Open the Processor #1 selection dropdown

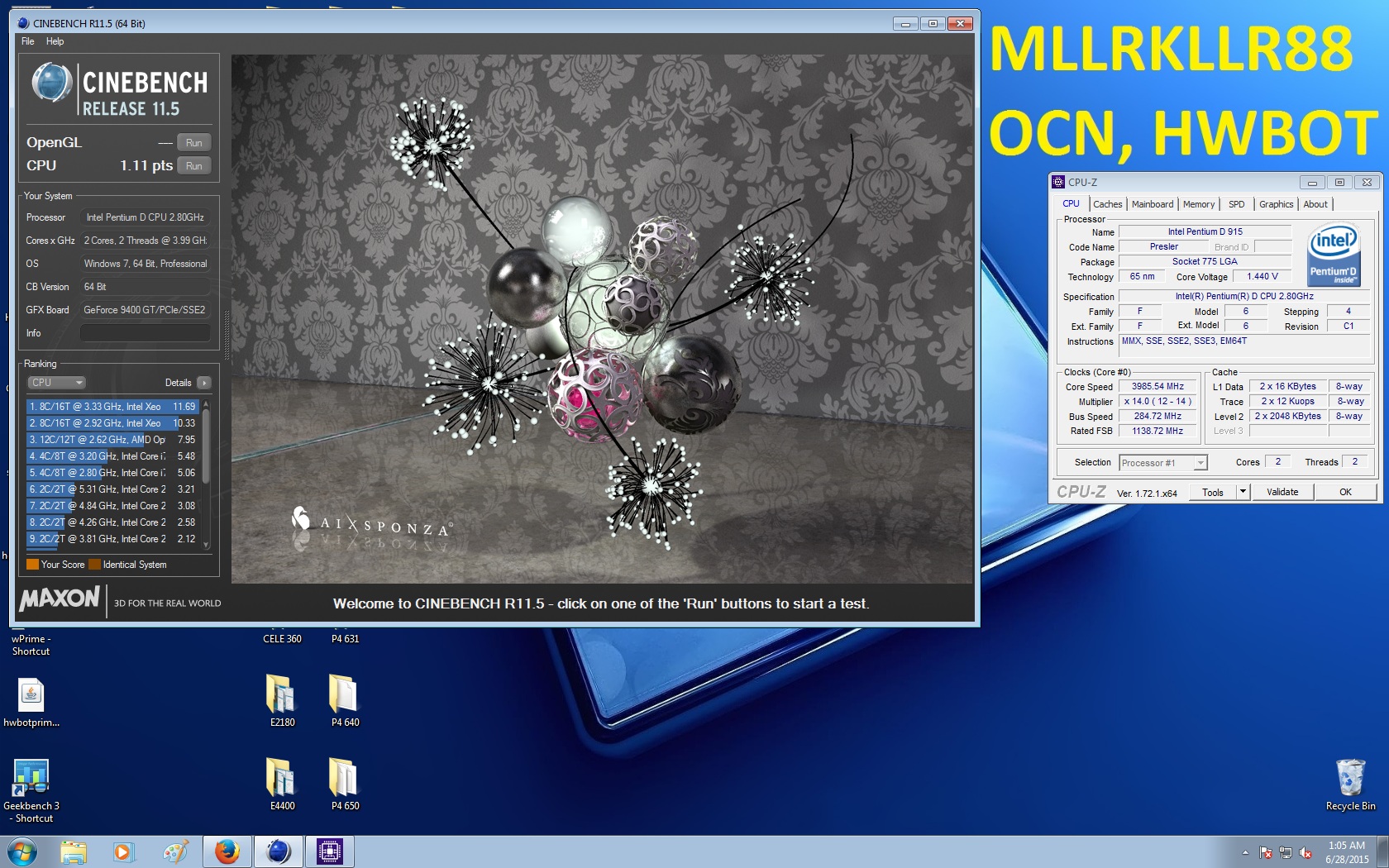[x=1163, y=463]
